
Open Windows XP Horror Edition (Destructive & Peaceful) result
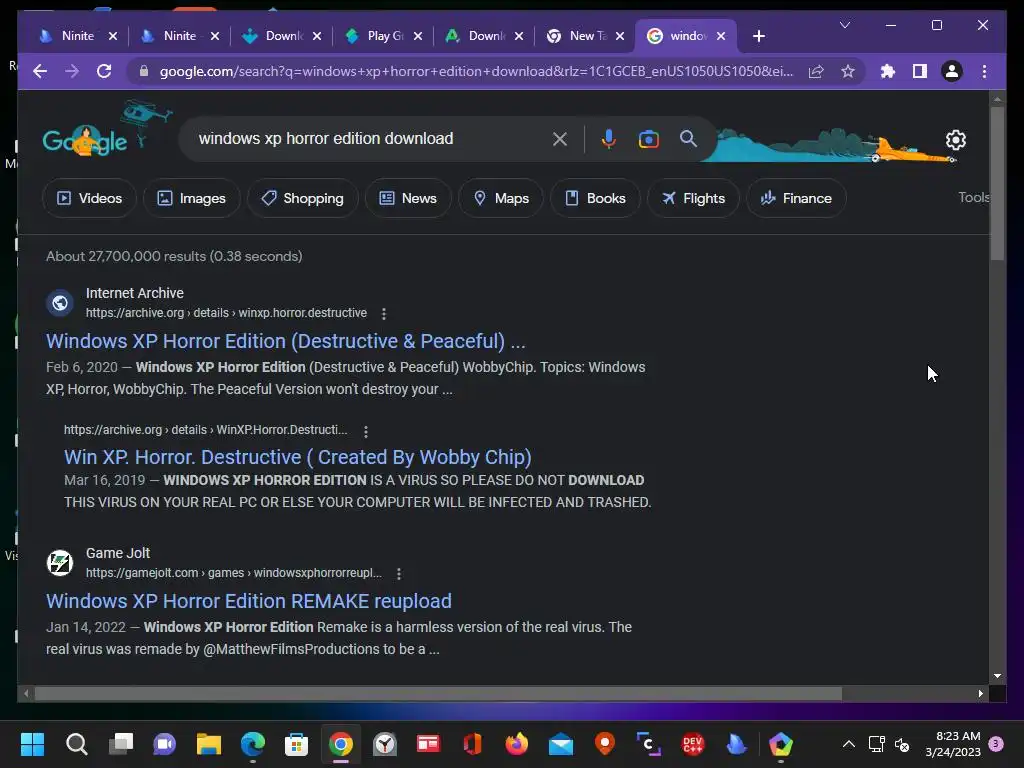click(x=285, y=341)
